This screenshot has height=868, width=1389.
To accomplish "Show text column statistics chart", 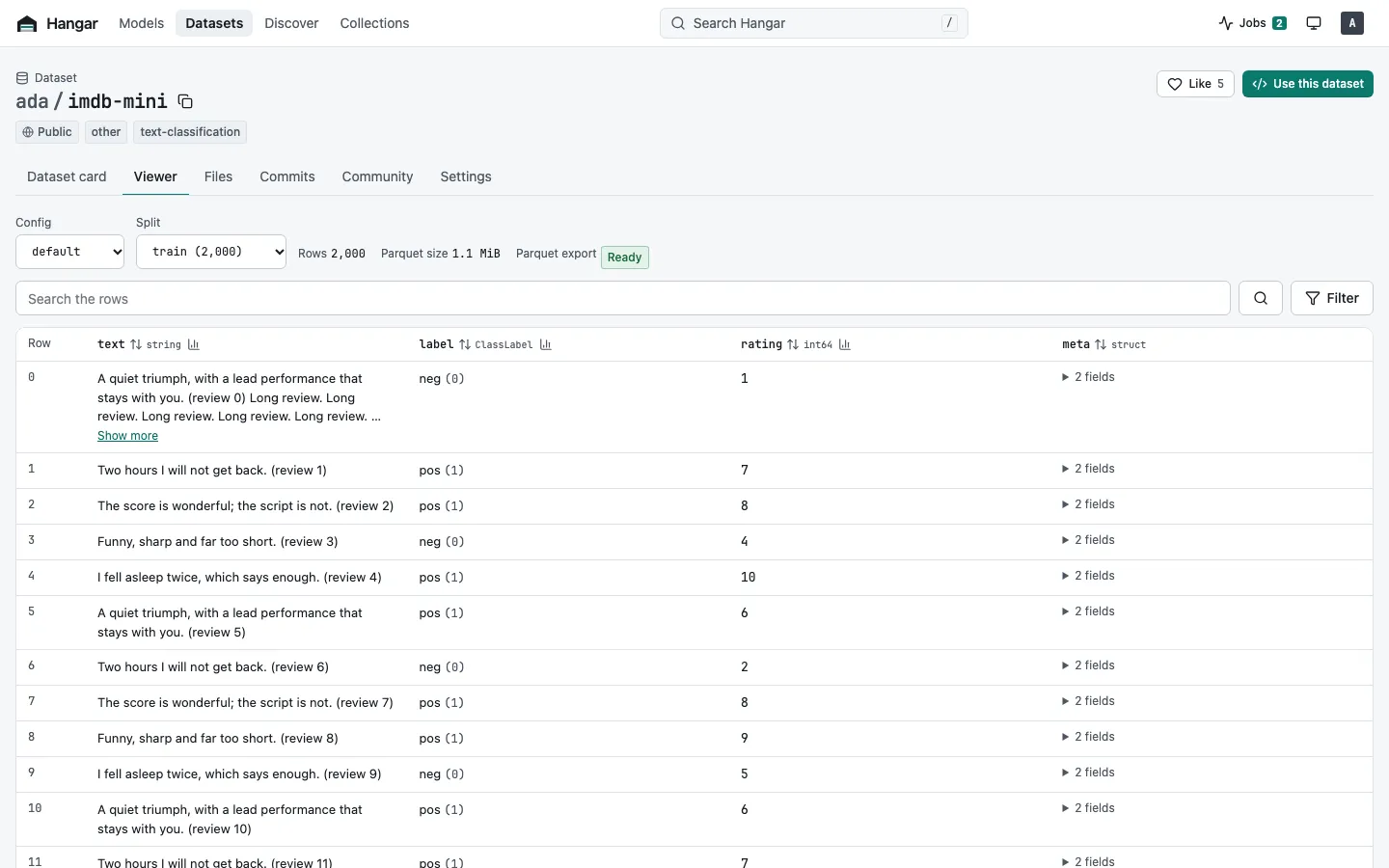I will pyautogui.click(x=193, y=344).
